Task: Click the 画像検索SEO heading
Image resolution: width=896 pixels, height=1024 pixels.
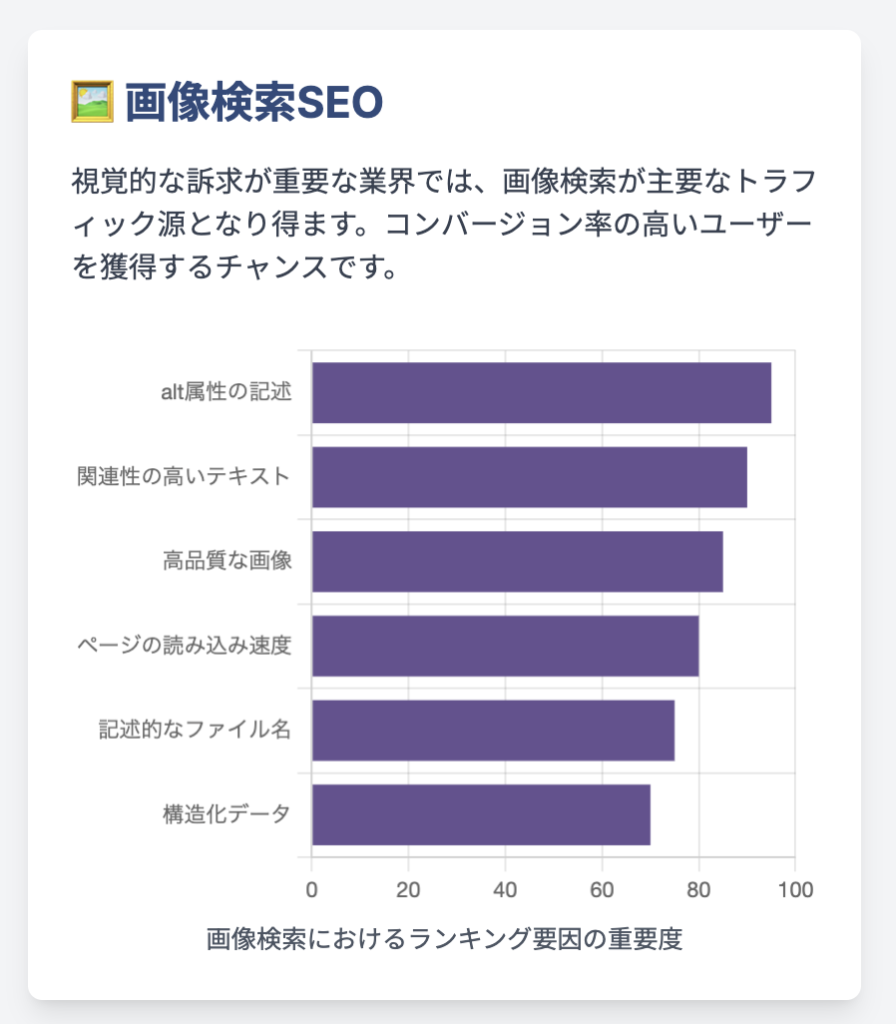Action: pyautogui.click(x=253, y=103)
